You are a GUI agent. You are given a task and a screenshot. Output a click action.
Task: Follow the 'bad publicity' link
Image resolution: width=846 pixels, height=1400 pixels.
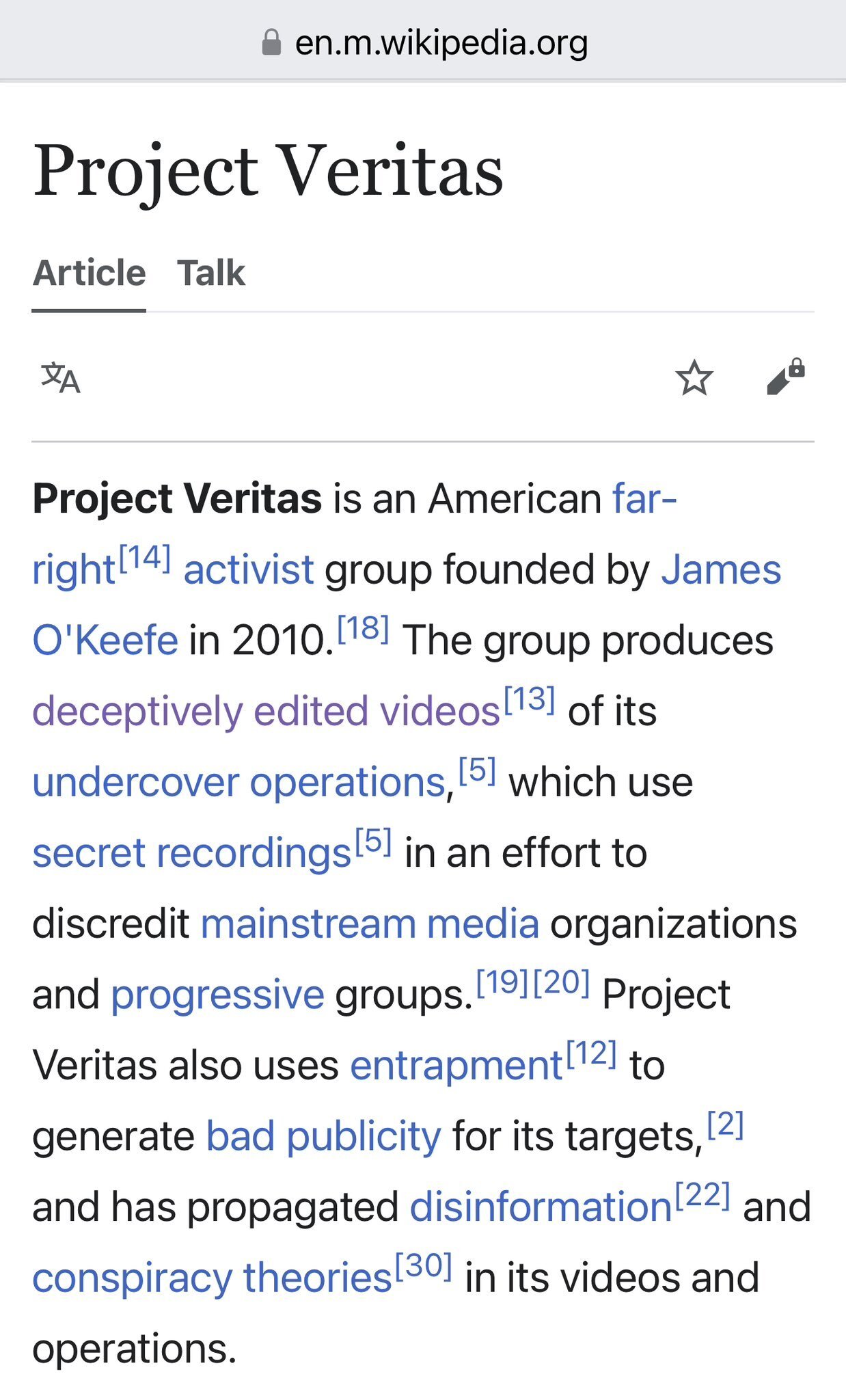pos(323,1136)
